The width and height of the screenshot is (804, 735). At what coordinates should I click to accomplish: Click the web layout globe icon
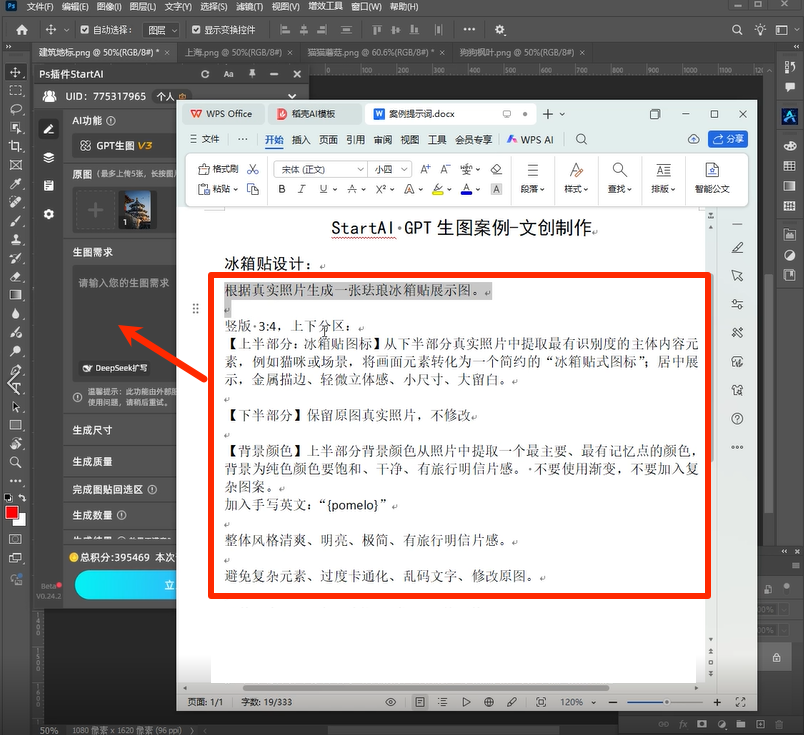(x=489, y=702)
